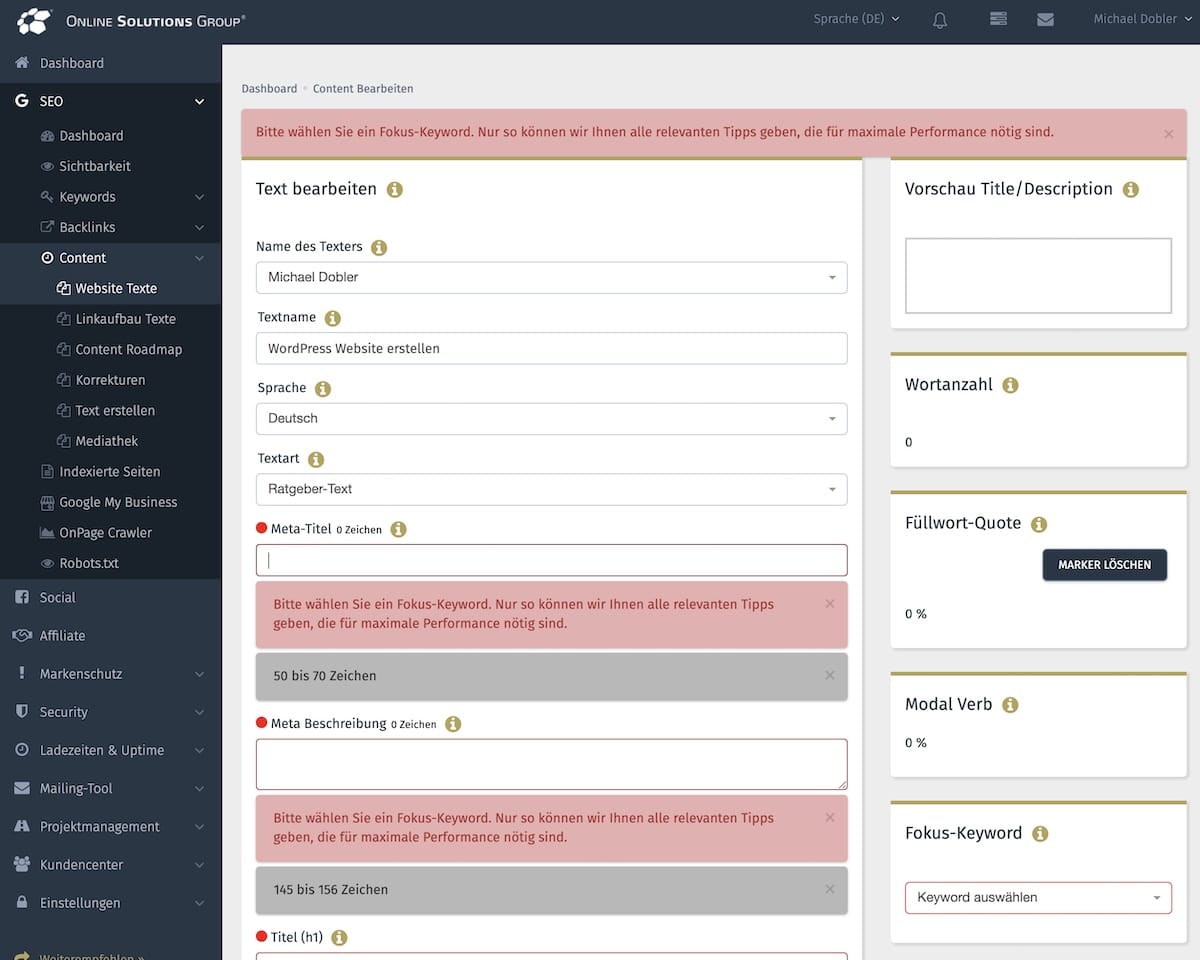Dismiss the top Fokus-Keyword warning banner

[1168, 133]
